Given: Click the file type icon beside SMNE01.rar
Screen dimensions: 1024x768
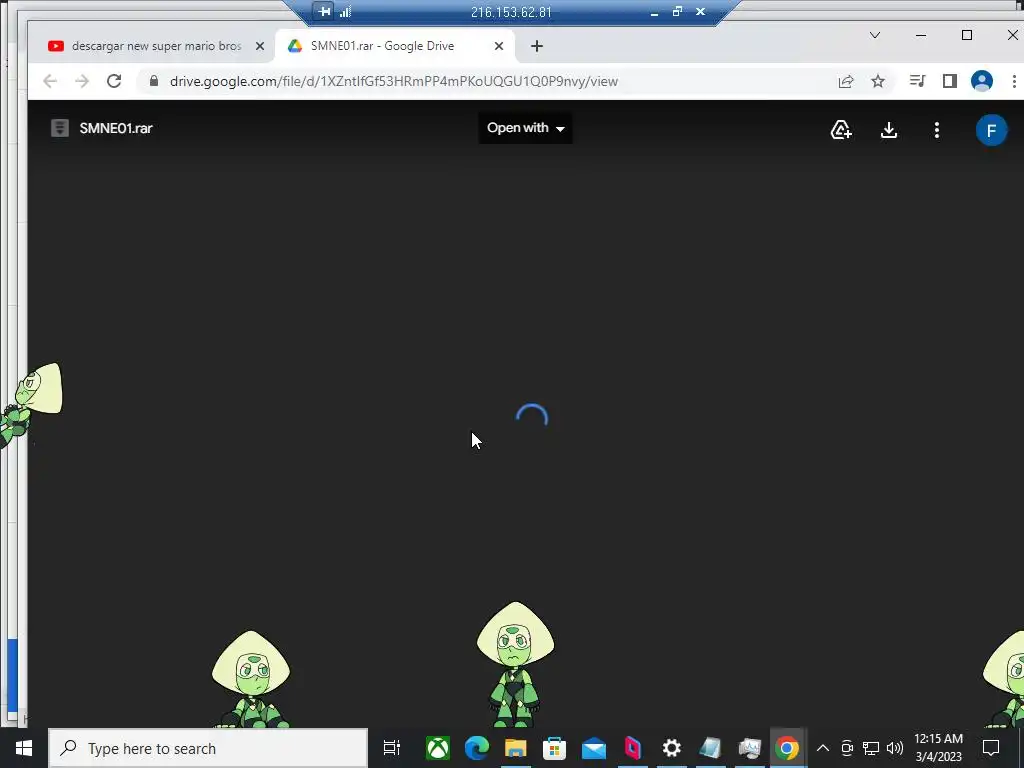Looking at the screenshot, I should (x=59, y=128).
